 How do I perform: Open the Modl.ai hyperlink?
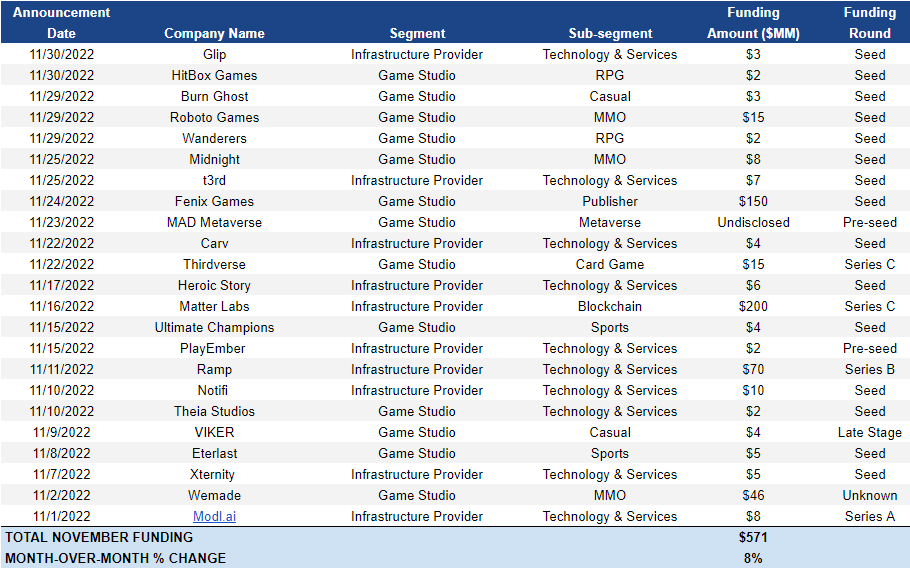214,516
